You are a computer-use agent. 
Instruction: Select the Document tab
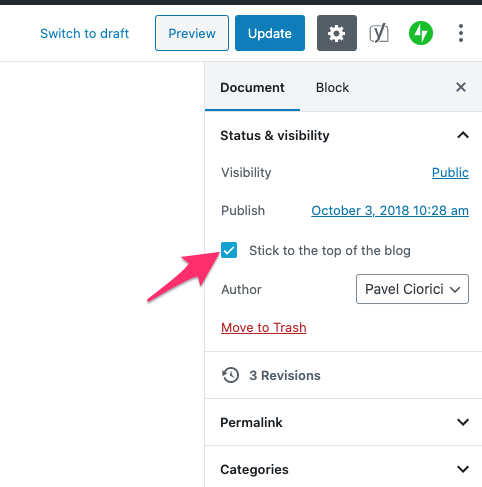tap(252, 88)
